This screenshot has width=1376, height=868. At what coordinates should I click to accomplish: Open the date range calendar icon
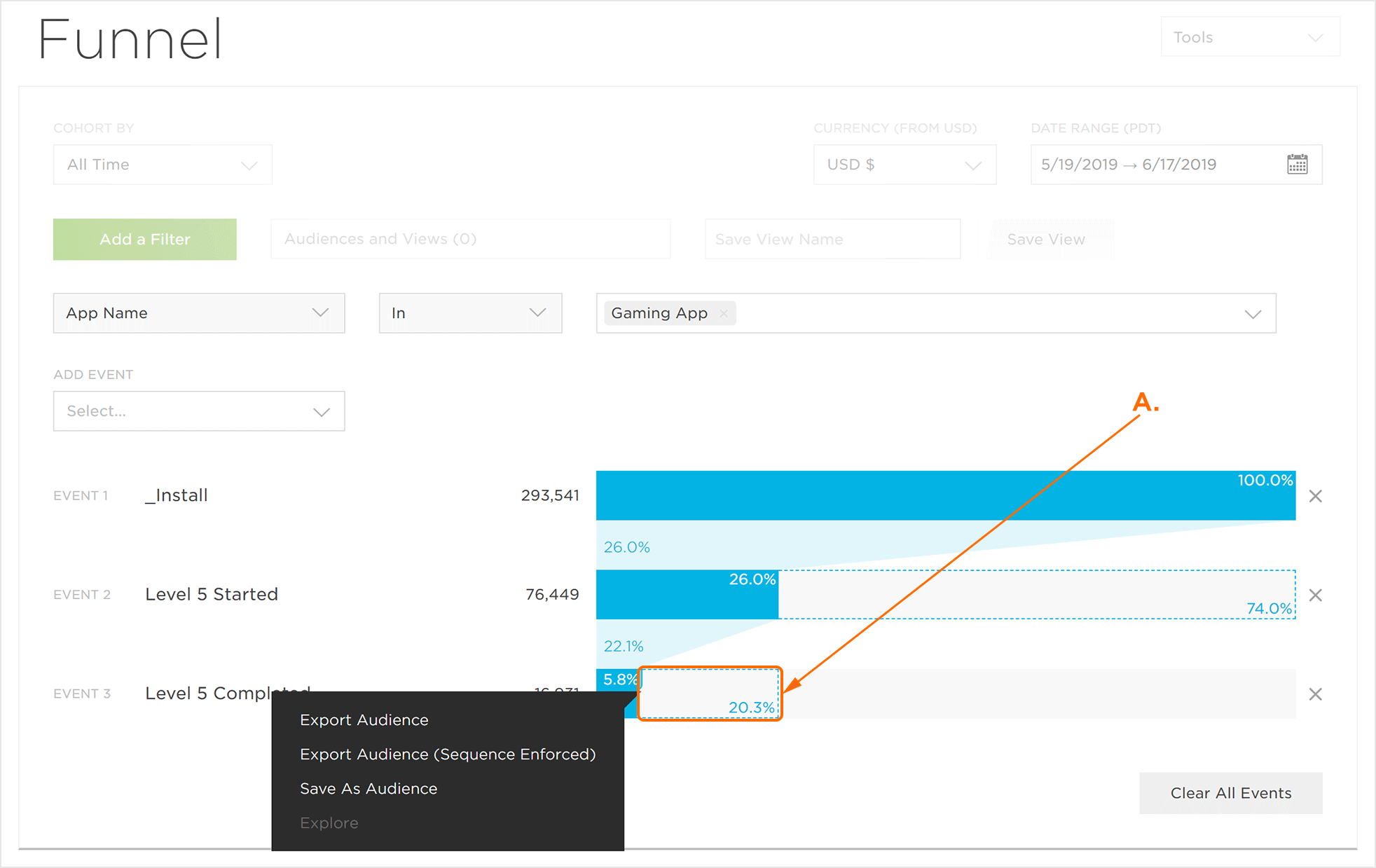1297,165
